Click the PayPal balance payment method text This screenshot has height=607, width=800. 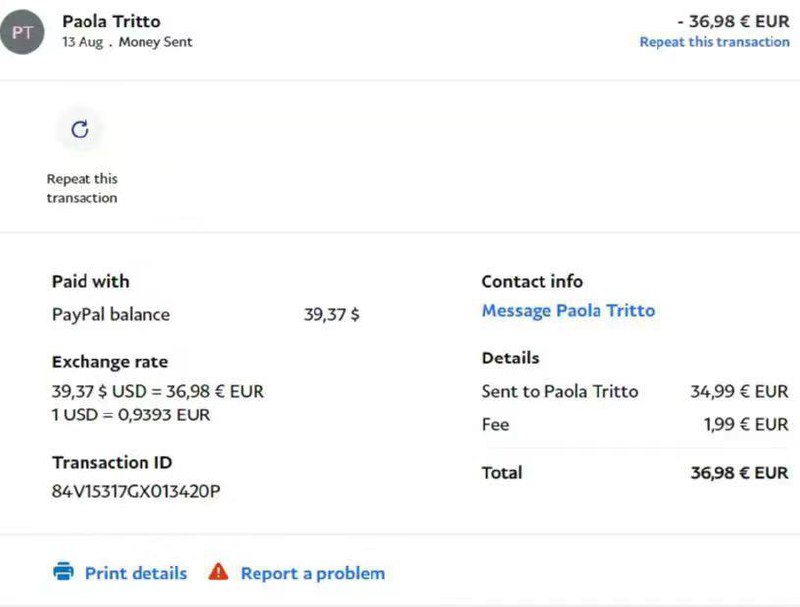(x=111, y=314)
